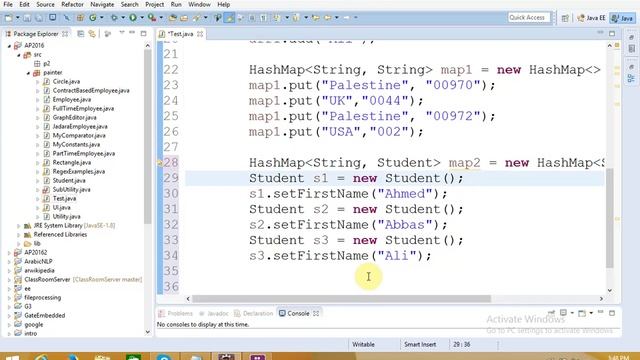640x360 pixels.
Task: Click the New Java Class green icon
Action: click(x=93, y=18)
